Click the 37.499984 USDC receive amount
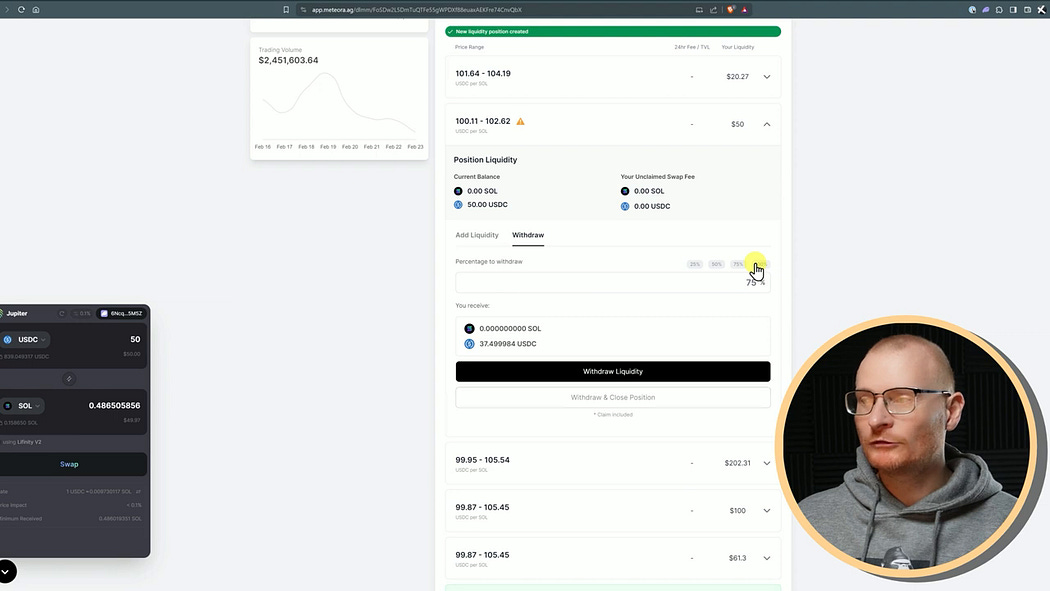 (x=508, y=344)
